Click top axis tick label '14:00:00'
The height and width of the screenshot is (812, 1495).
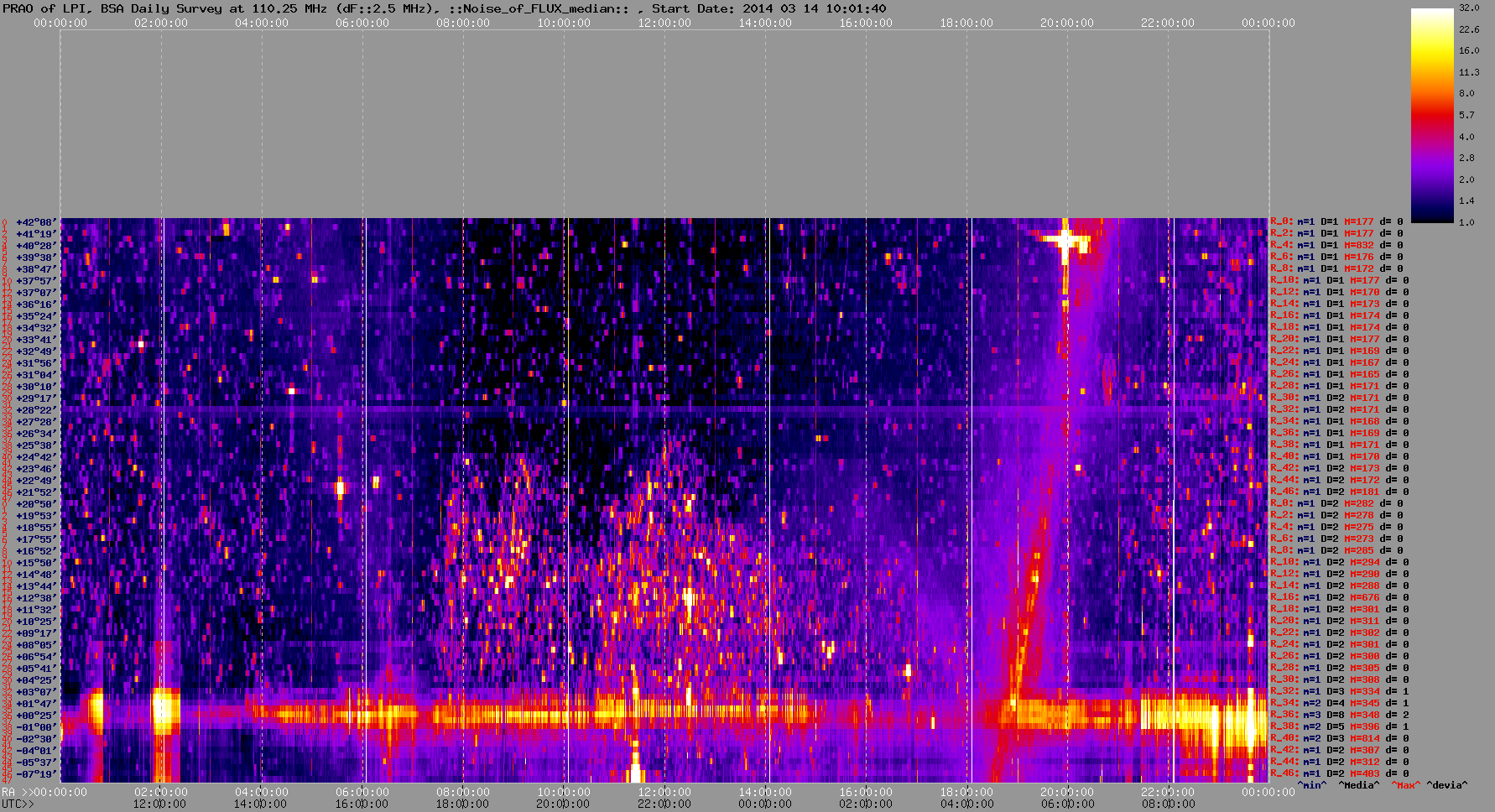coord(765,23)
